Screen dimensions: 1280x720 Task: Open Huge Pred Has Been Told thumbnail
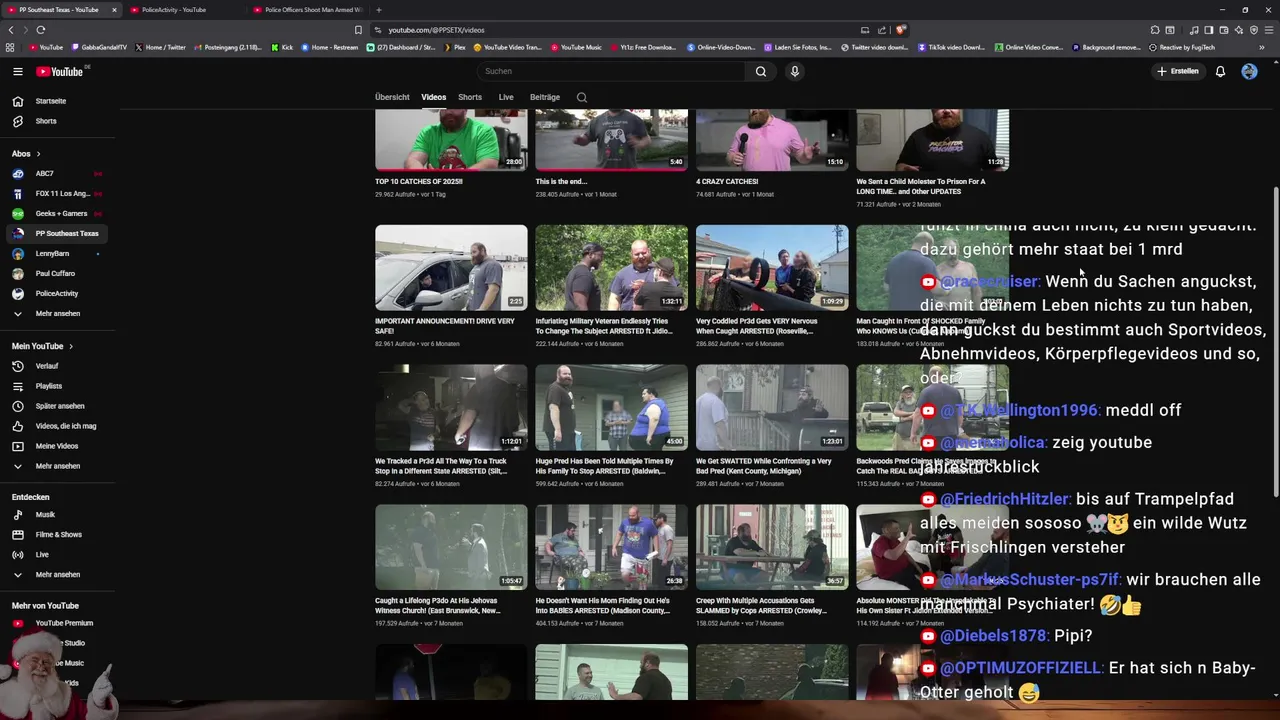(611, 407)
